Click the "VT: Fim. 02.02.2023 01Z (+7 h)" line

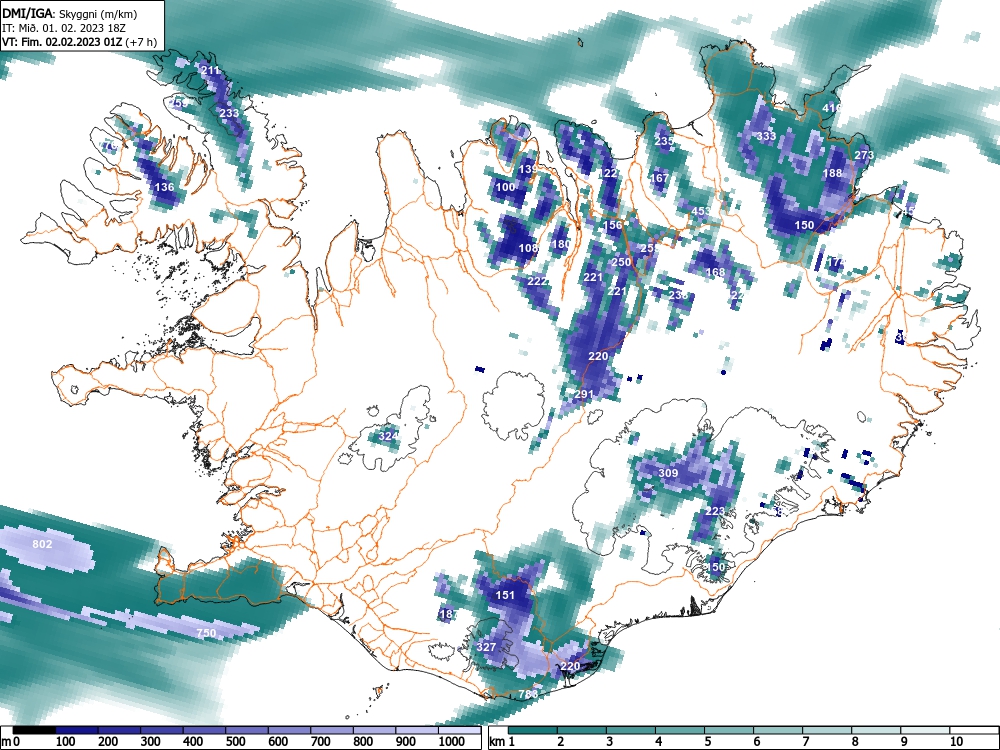tap(79, 42)
